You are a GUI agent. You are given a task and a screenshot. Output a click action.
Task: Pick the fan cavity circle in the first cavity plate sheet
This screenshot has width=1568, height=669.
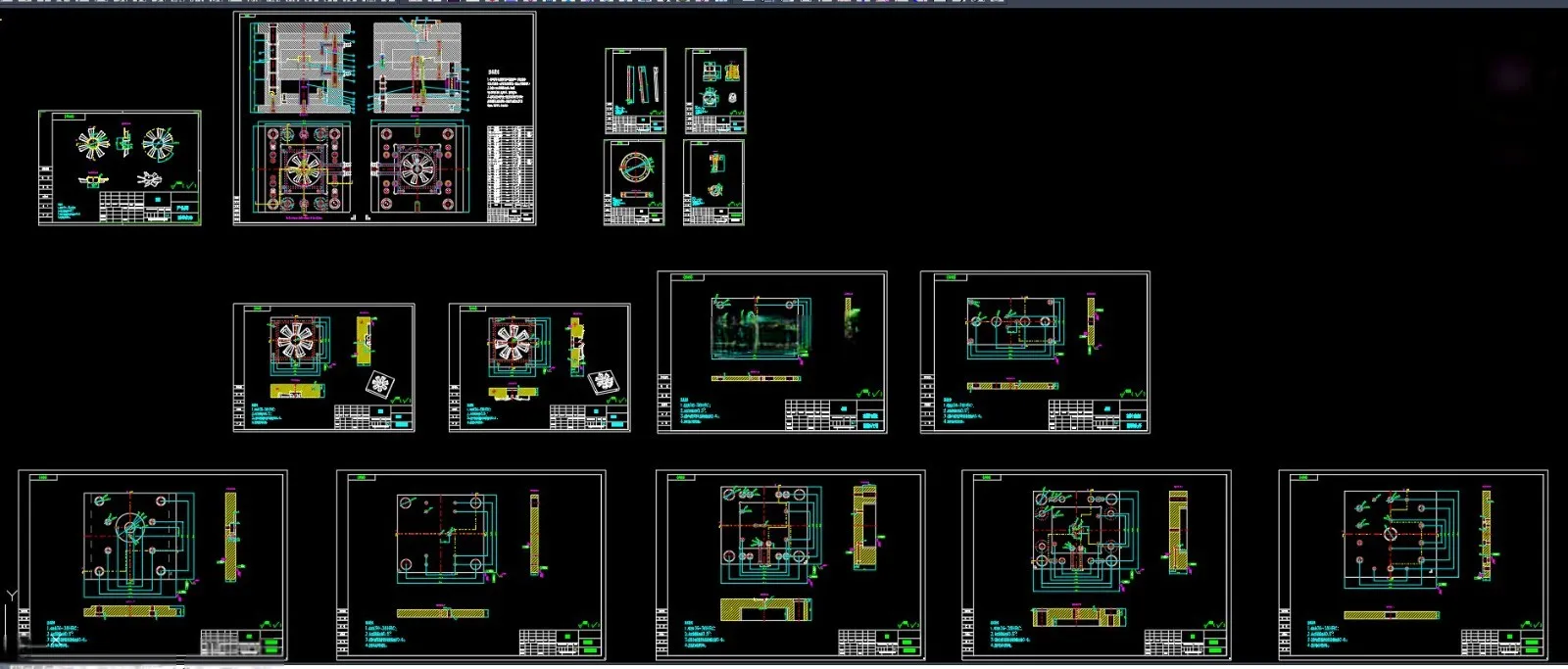[x=294, y=340]
